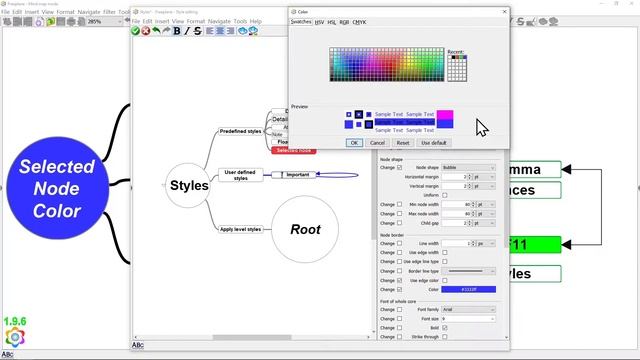The width and height of the screenshot is (640, 360).
Task: Align node text center
Action: [x=220, y=31]
